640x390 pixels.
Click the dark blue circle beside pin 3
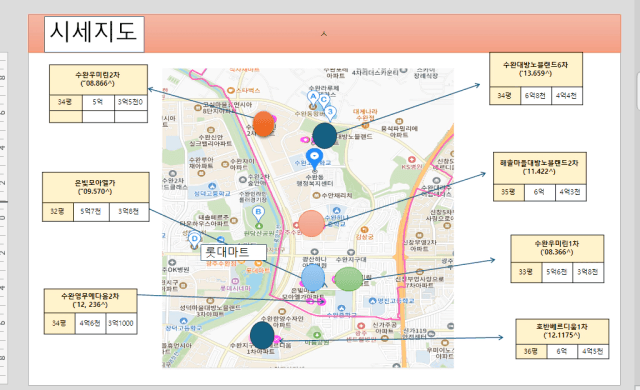coord(325,135)
